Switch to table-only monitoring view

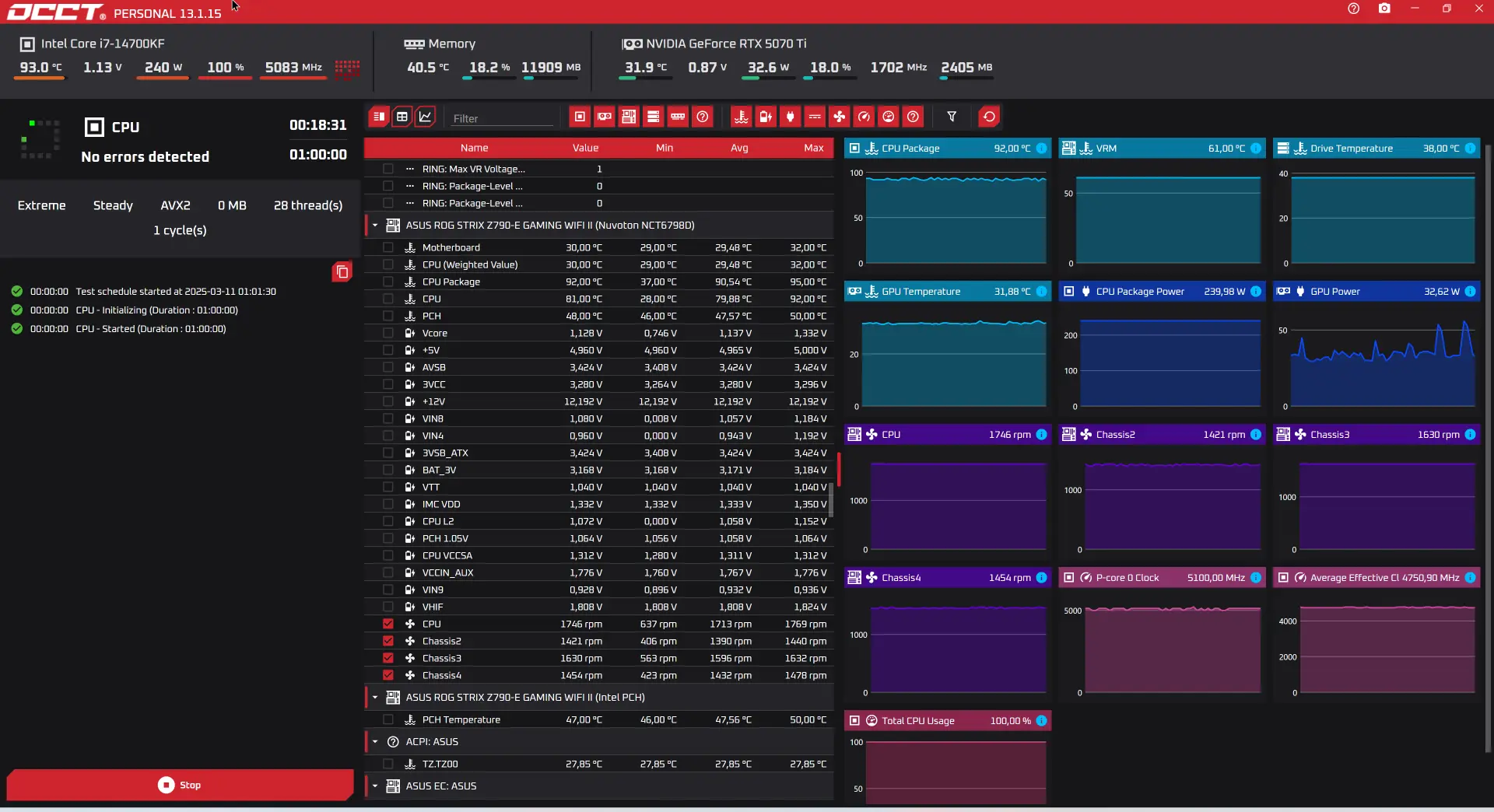pyautogui.click(x=402, y=117)
